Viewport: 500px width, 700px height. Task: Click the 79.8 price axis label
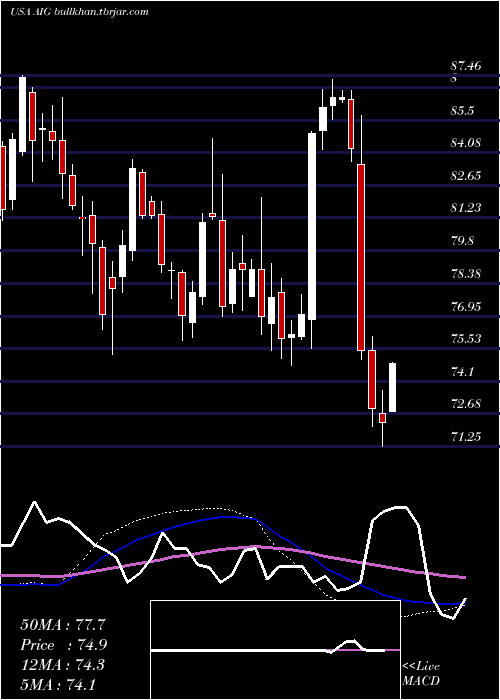pos(462,241)
